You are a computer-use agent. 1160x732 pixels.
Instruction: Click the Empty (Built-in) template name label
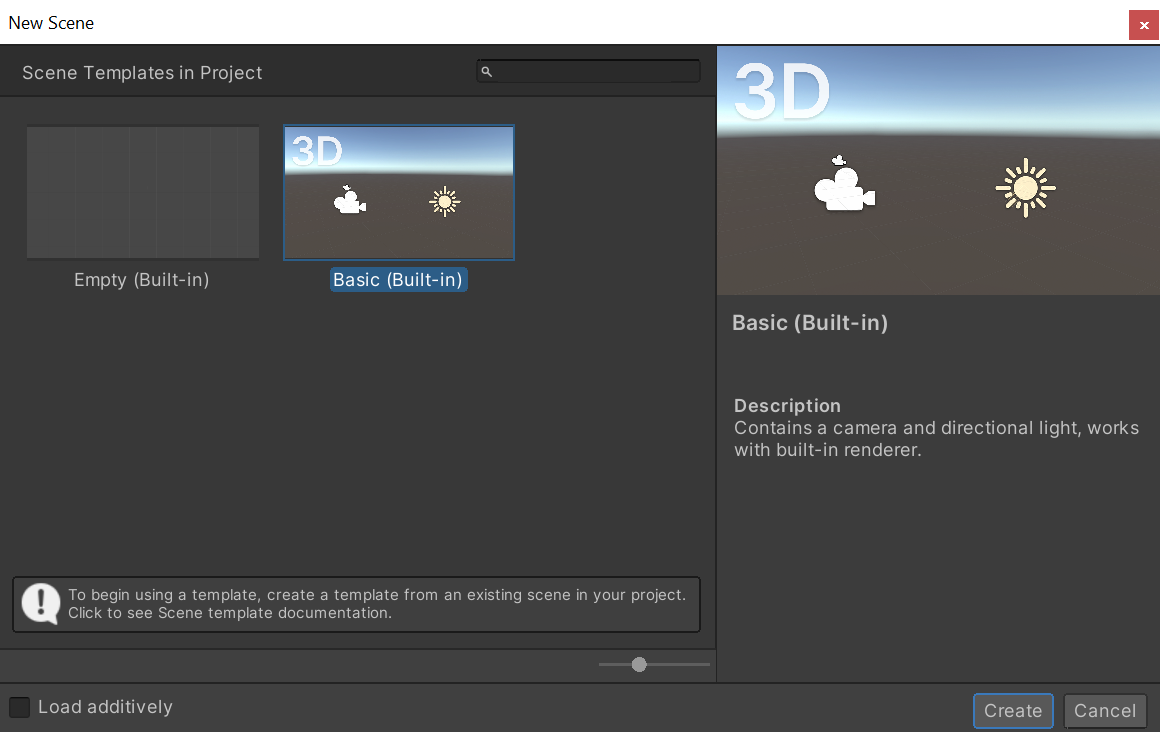(142, 280)
